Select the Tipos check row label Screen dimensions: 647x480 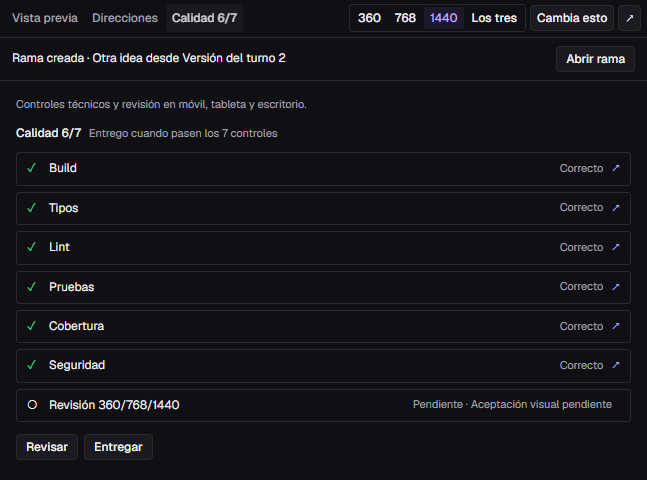click(x=64, y=208)
